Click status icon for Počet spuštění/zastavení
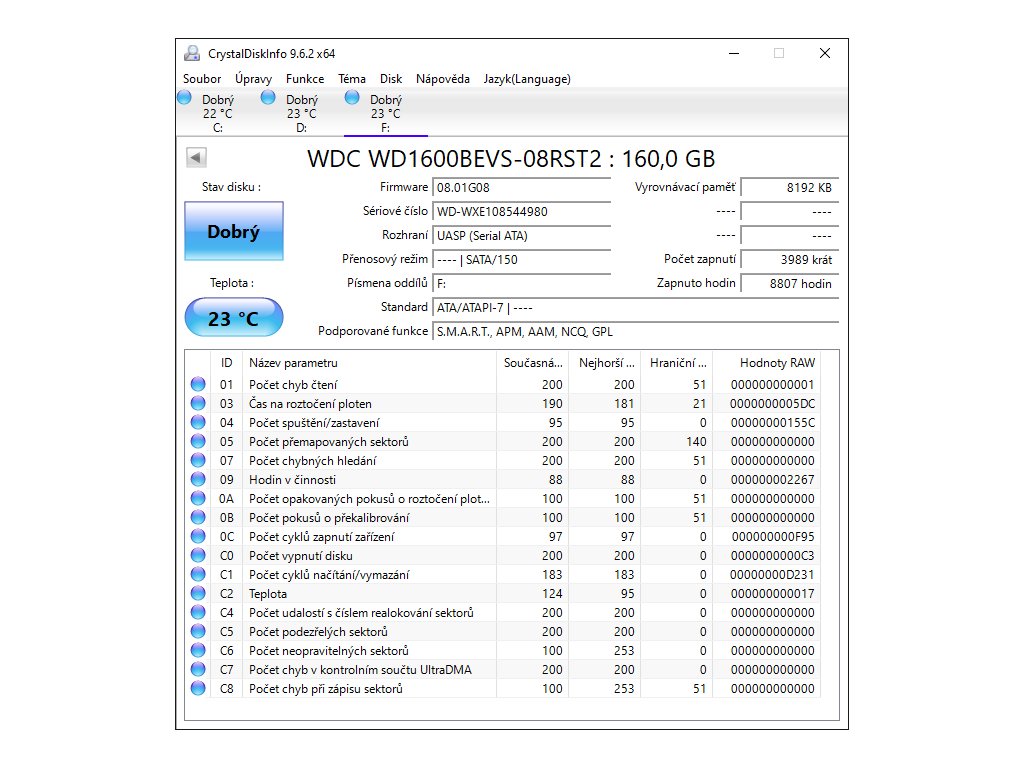Image resolution: width=1024 pixels, height=768 pixels. pos(198,422)
